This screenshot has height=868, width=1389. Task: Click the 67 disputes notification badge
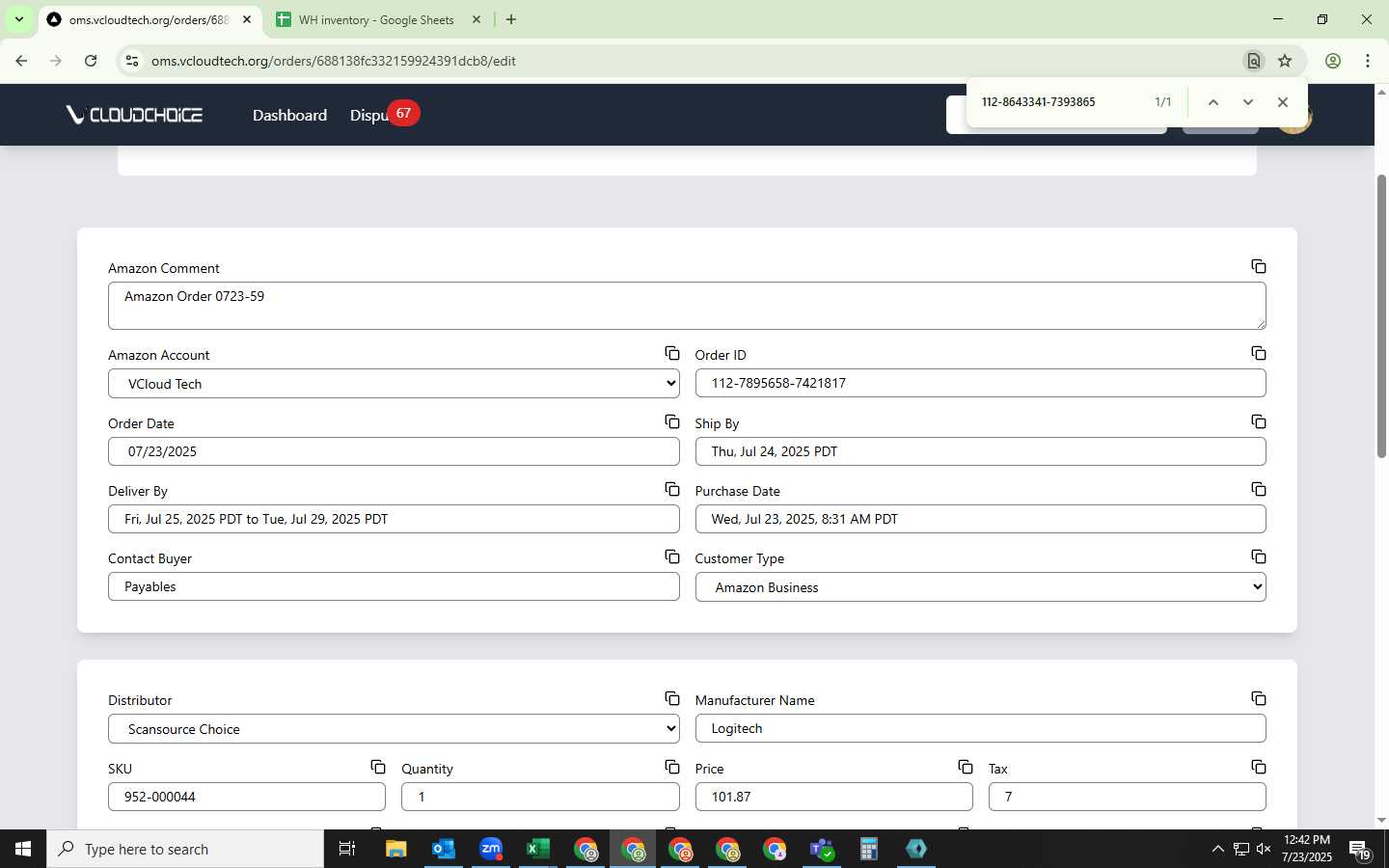pos(403,113)
